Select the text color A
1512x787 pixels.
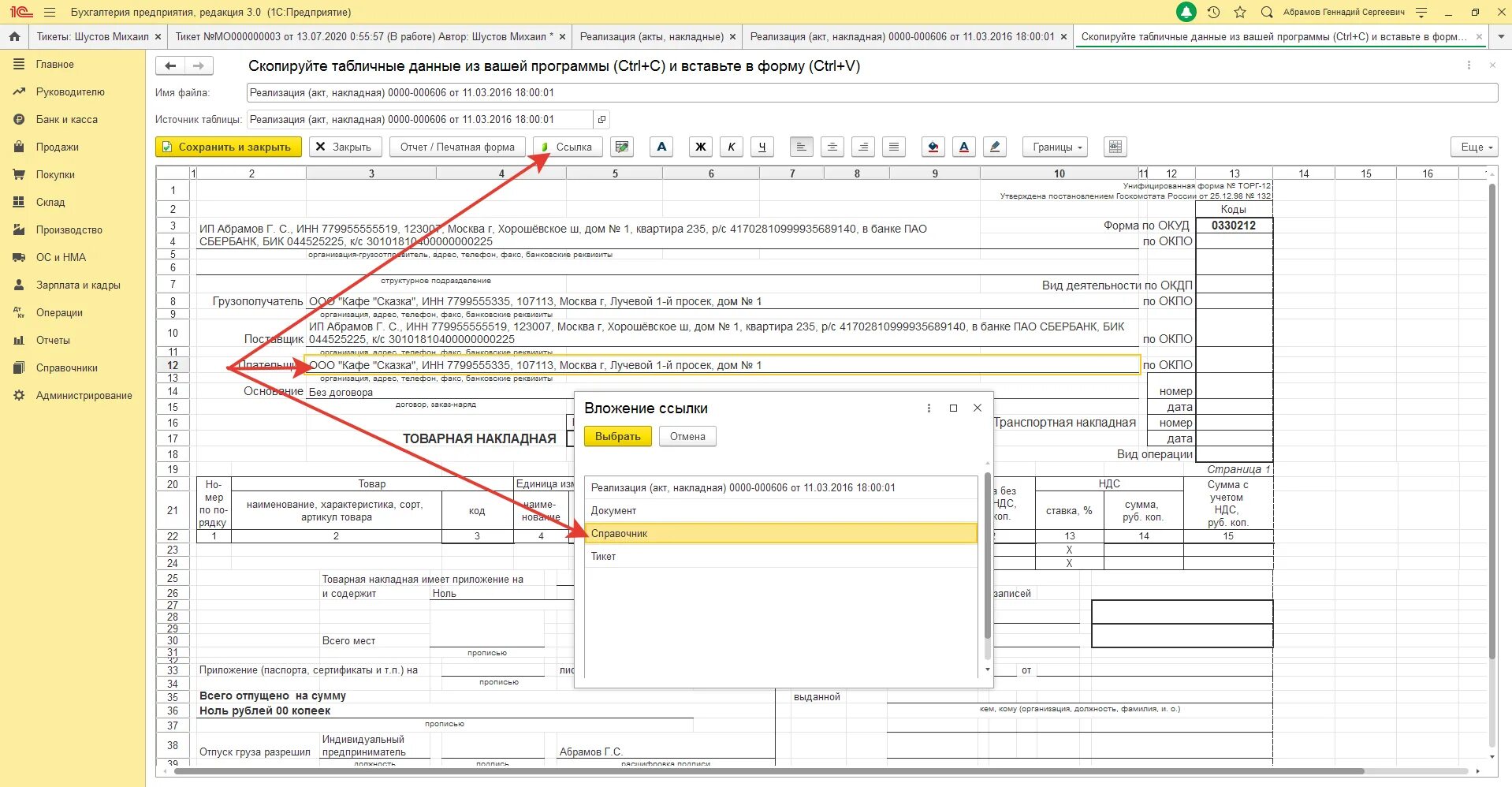point(963,147)
